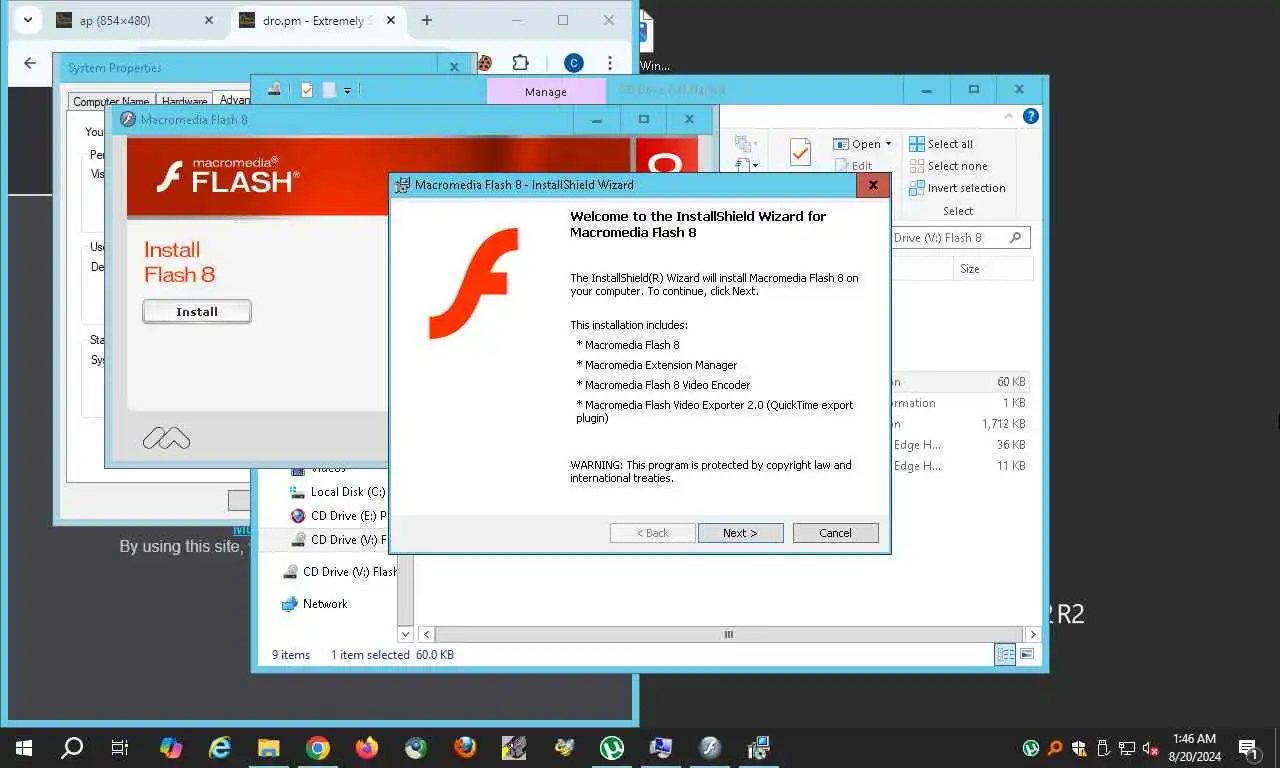Click the horizontal scrollbar thumb in Explorer

pyautogui.click(x=729, y=634)
